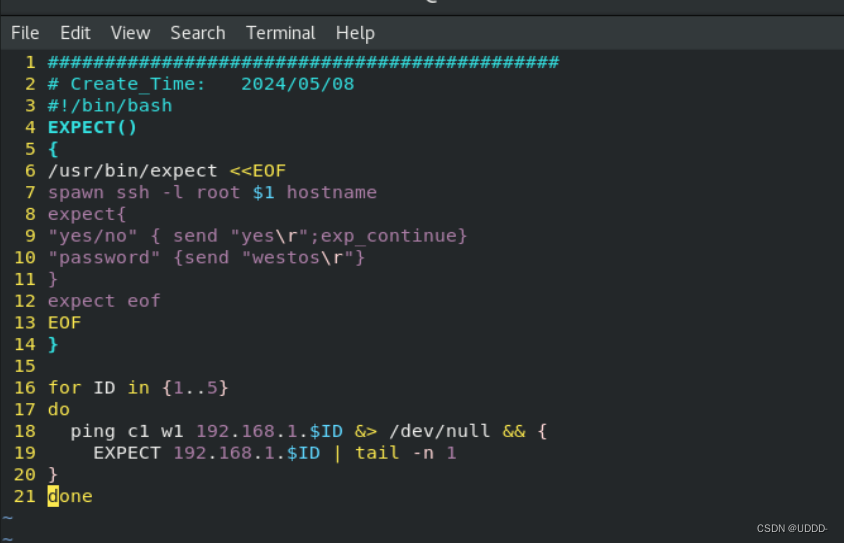The image size is (844, 543).
Task: Click the '/usr/bin/expect <<EOF' line
Action: tap(167, 171)
